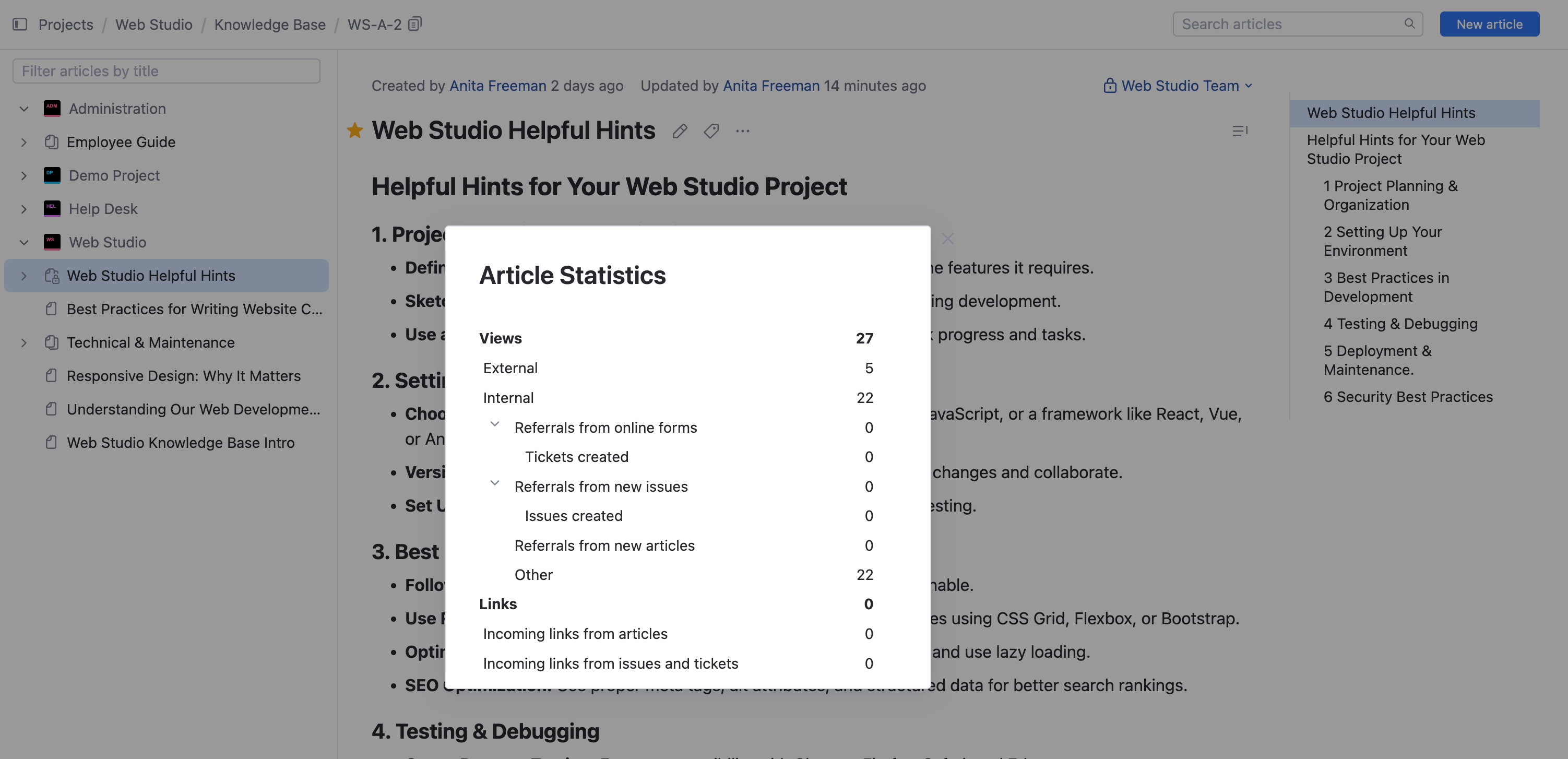Image resolution: width=1568 pixels, height=759 pixels.
Task: Click the pencil edit article icon
Action: (680, 131)
